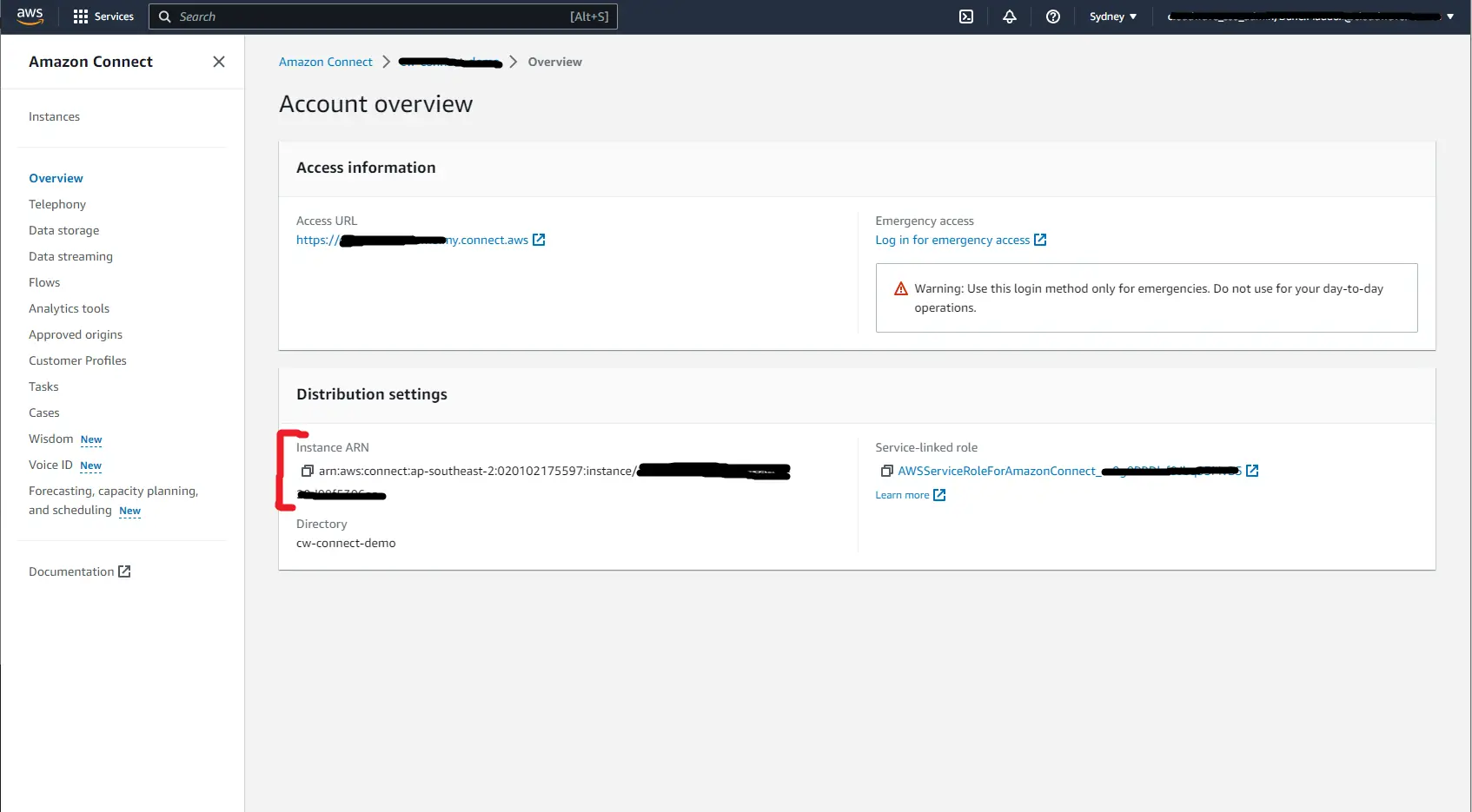Open the Tasks section
Image resolution: width=1472 pixels, height=812 pixels.
tap(43, 386)
